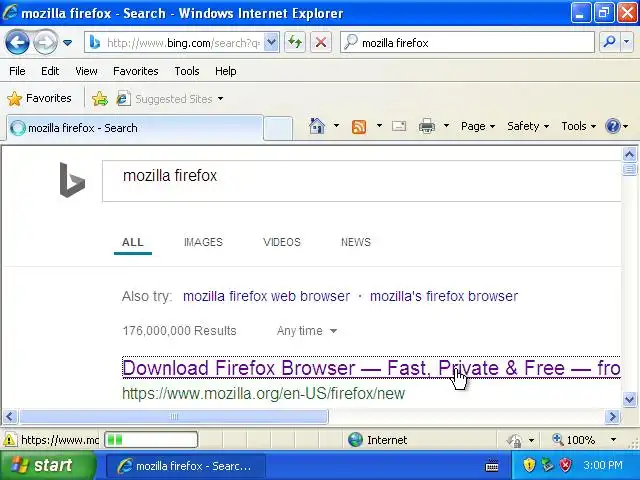Open the Any time filter dropdown
Viewport: 640px width, 480px height.
tap(307, 331)
